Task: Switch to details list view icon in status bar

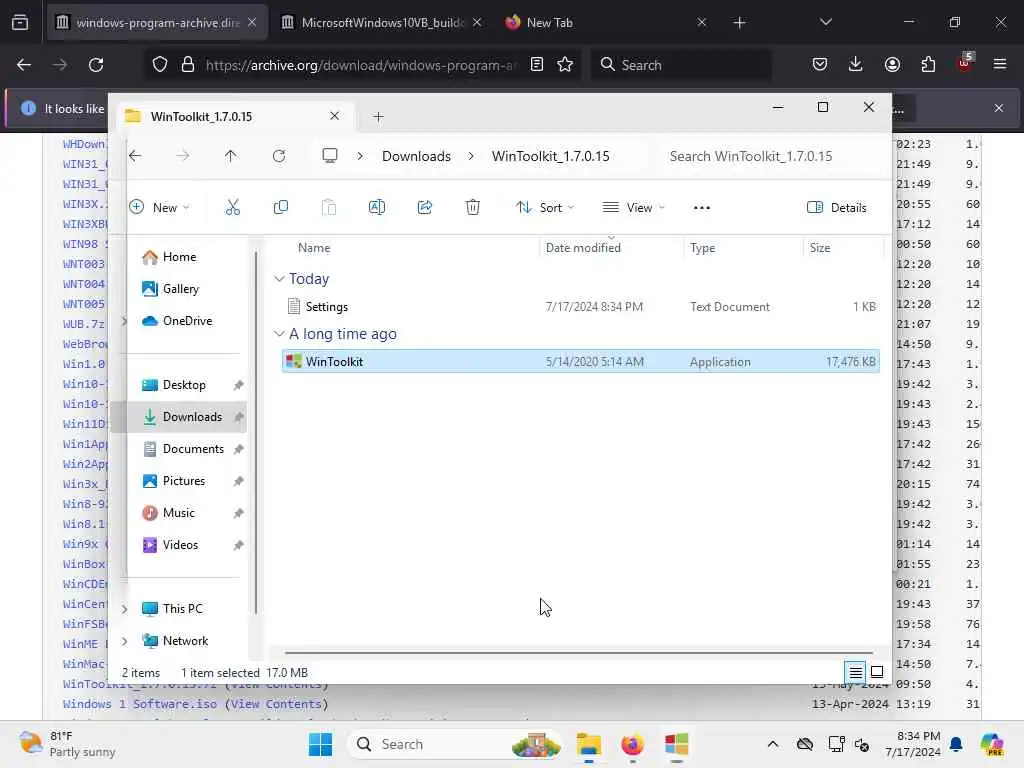Action: click(856, 671)
